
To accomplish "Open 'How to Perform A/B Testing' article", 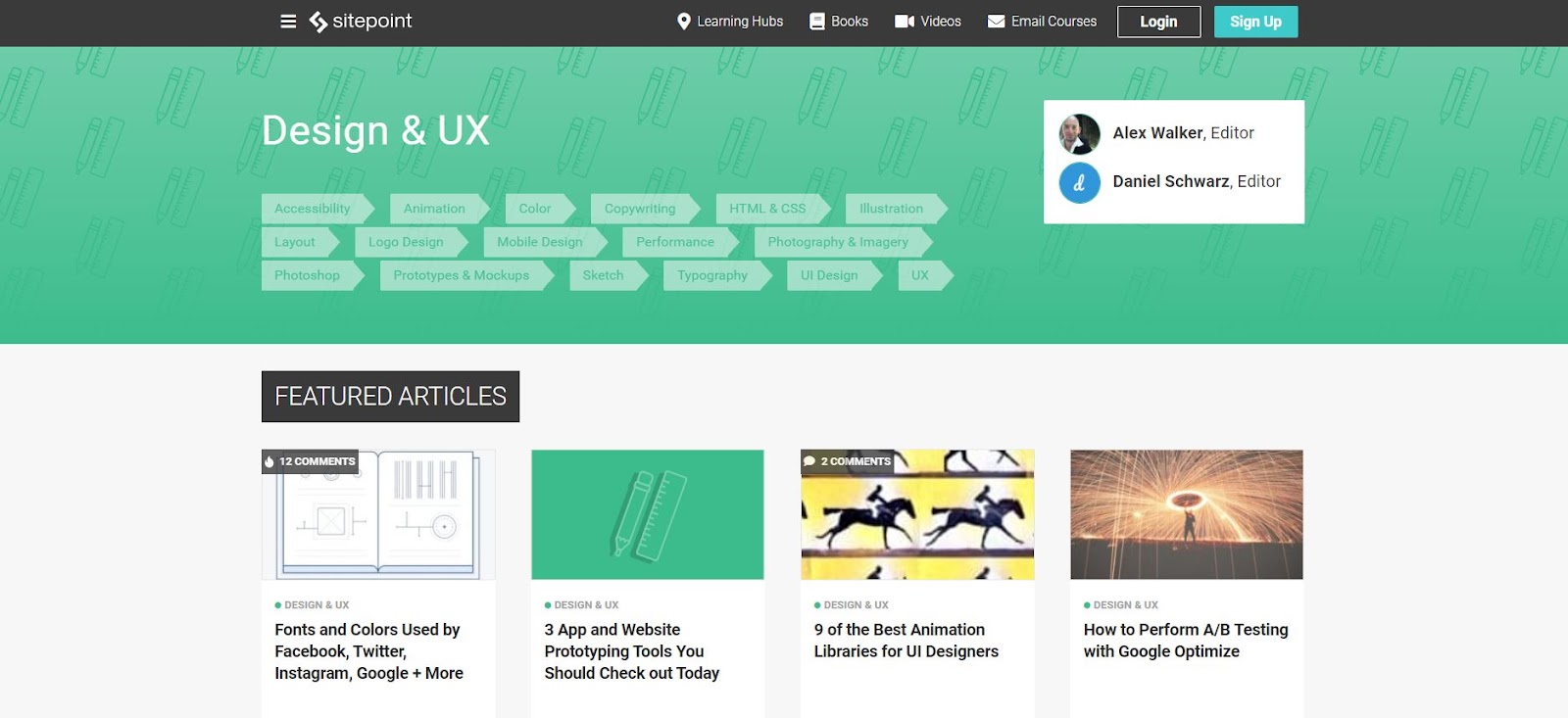I will pyautogui.click(x=1186, y=641).
